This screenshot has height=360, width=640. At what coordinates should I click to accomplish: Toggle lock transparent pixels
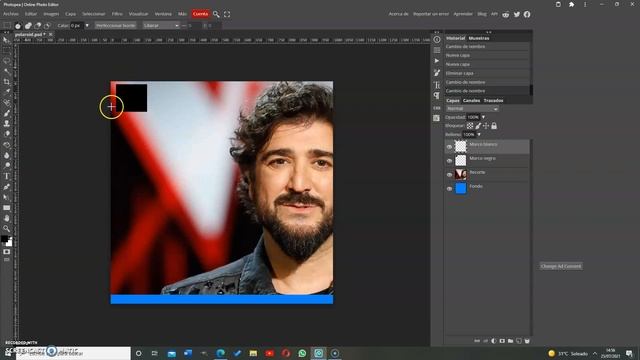(470, 126)
